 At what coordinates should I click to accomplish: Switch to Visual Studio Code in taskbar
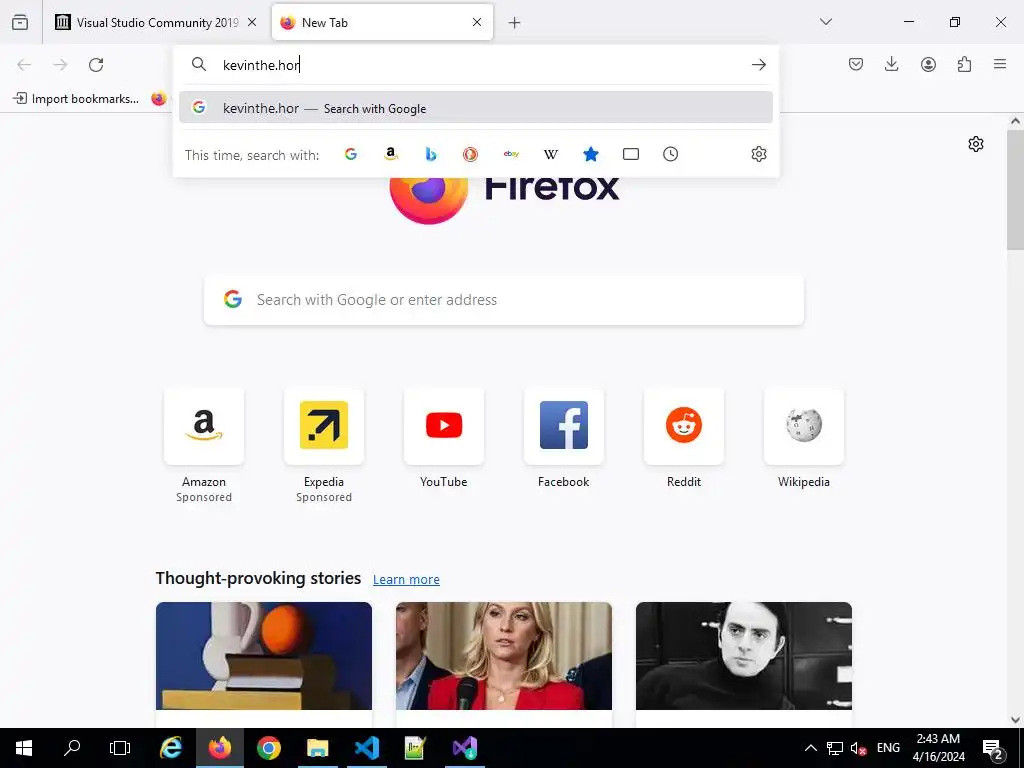[x=366, y=748]
